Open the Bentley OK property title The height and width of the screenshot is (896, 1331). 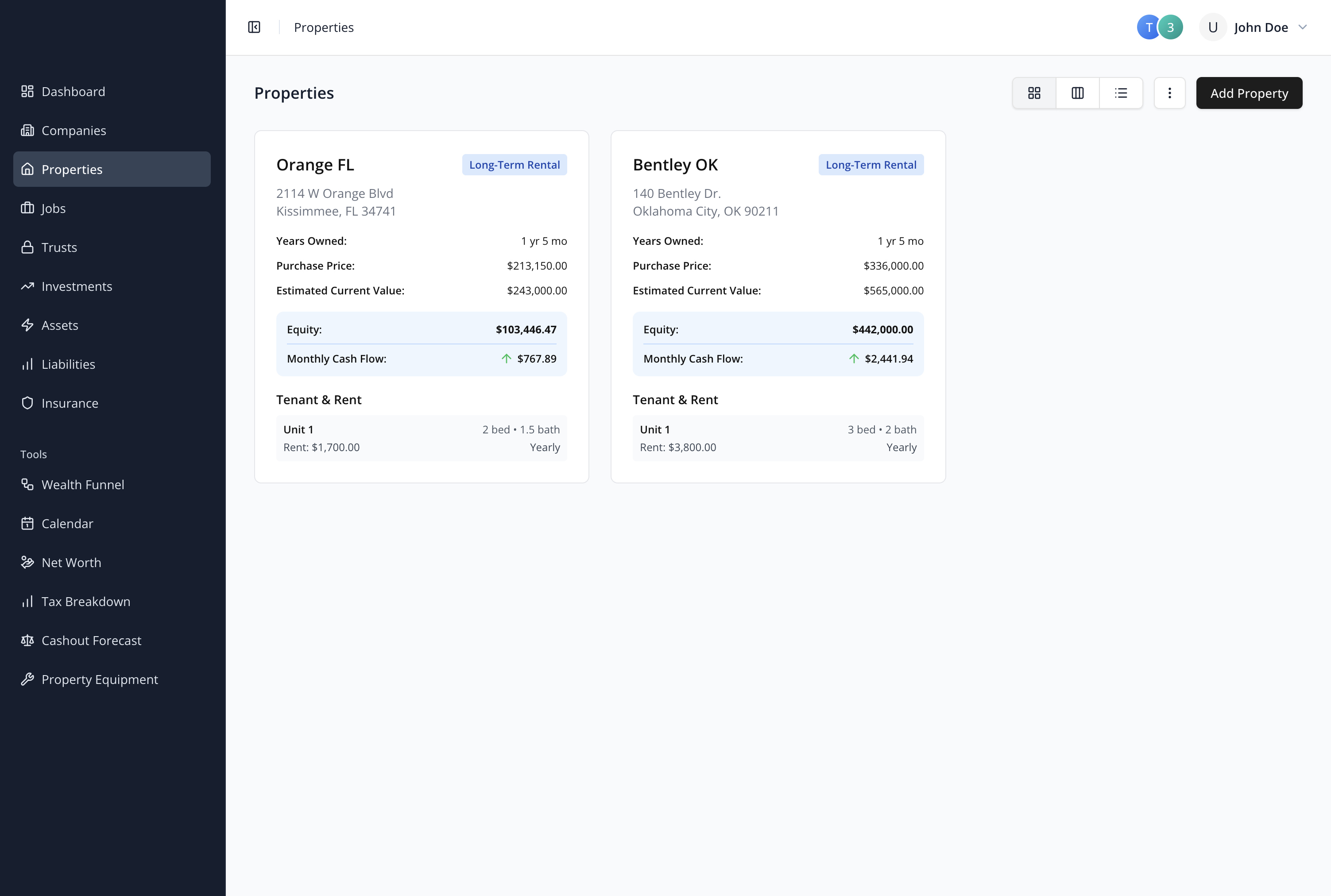coord(675,165)
